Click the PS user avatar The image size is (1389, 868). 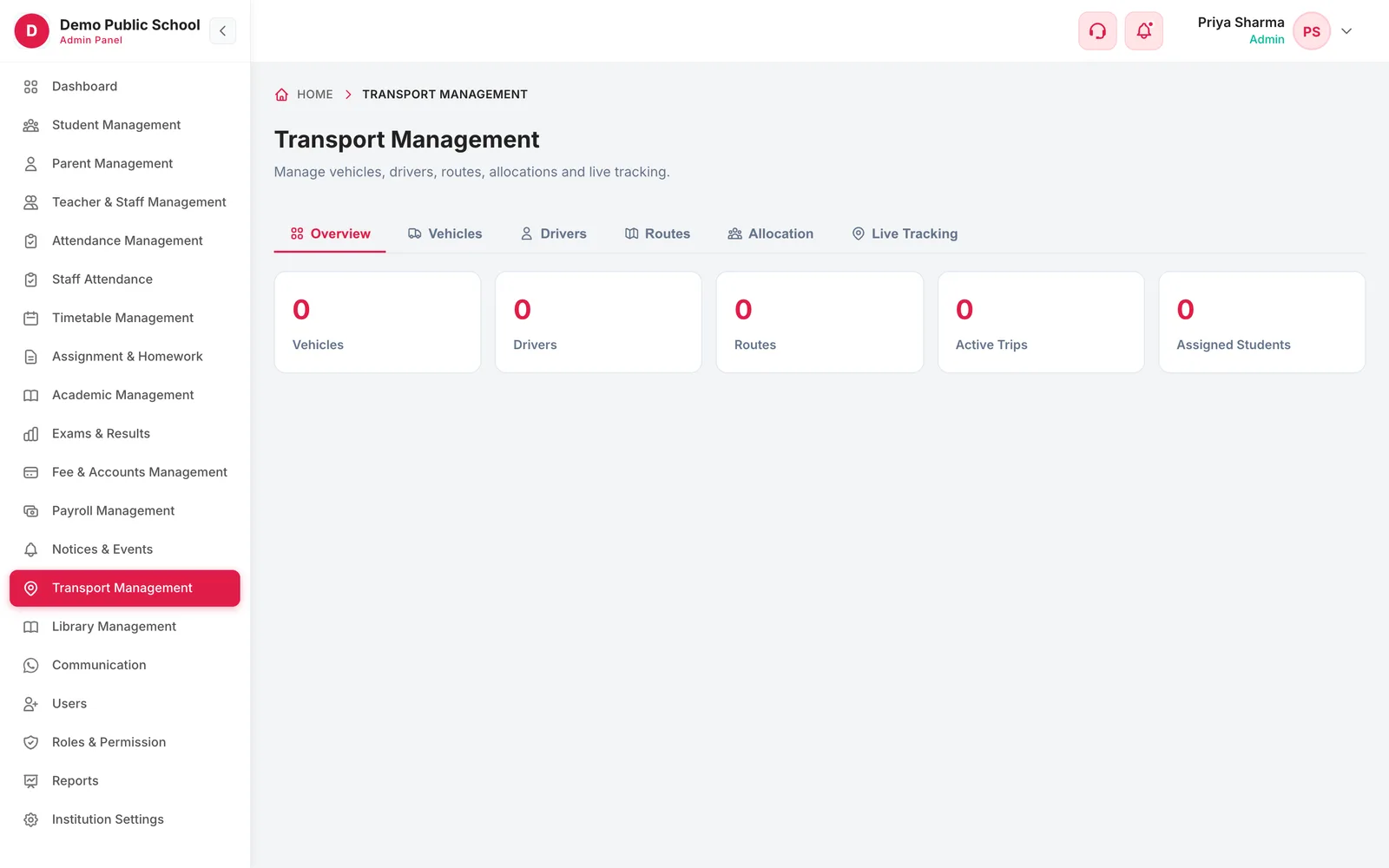point(1311,31)
